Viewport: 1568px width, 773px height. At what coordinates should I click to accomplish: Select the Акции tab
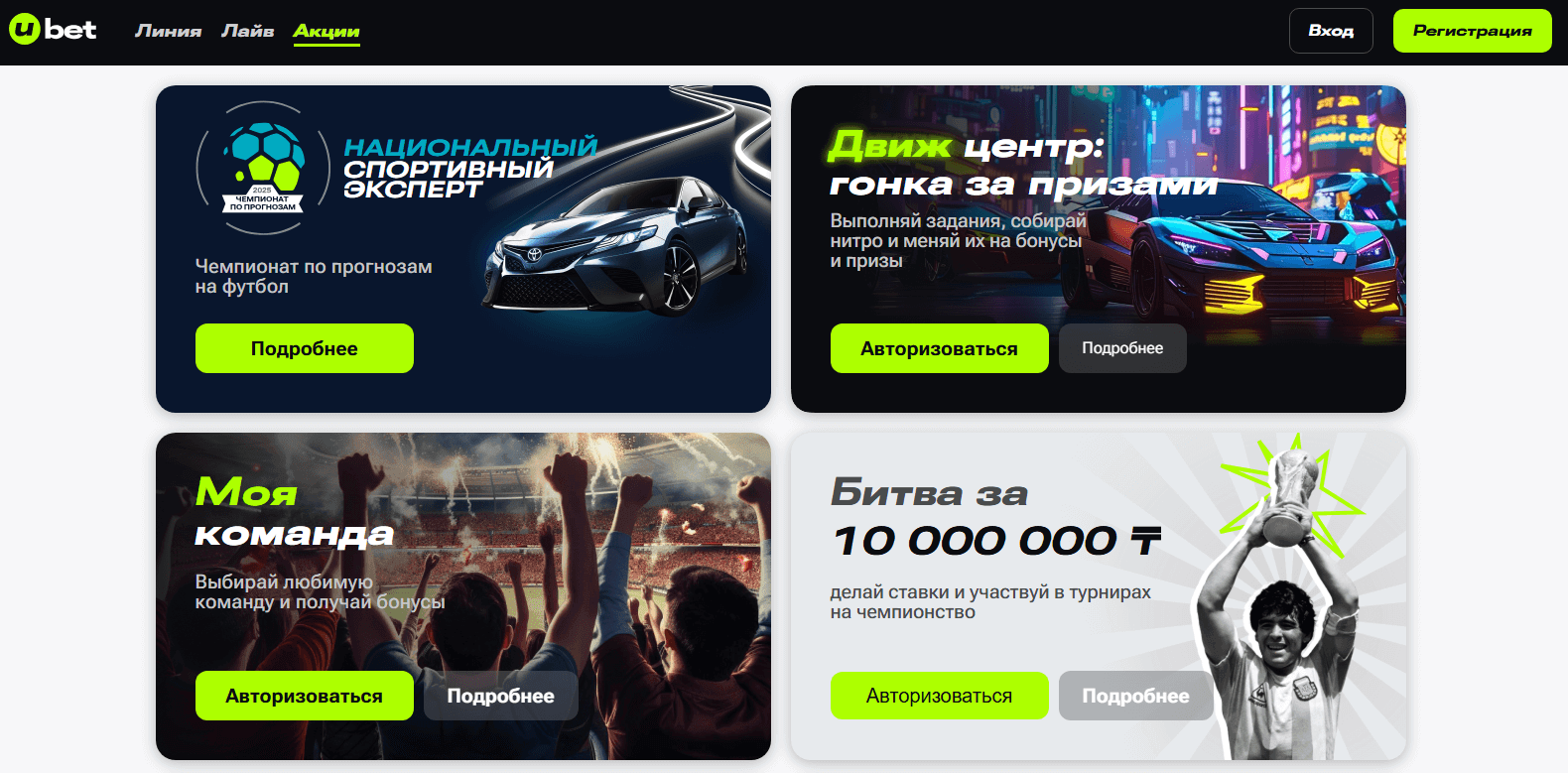point(327,32)
